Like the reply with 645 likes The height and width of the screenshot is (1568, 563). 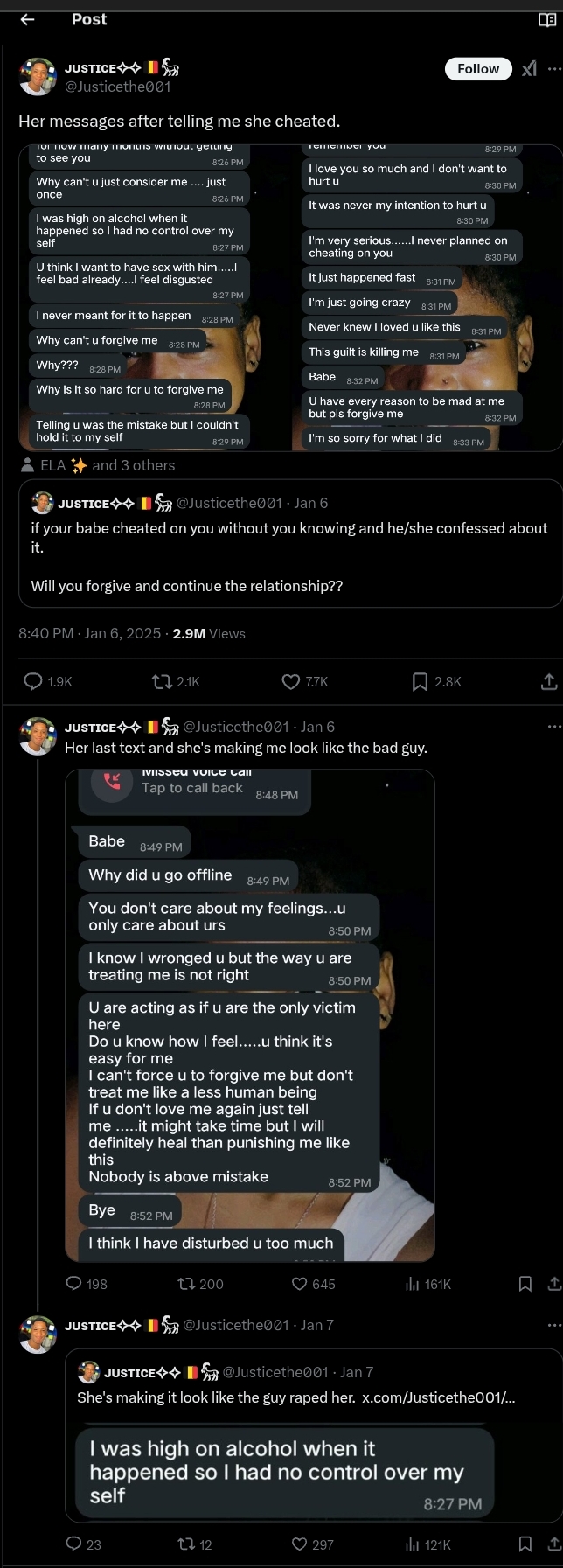[x=300, y=1284]
